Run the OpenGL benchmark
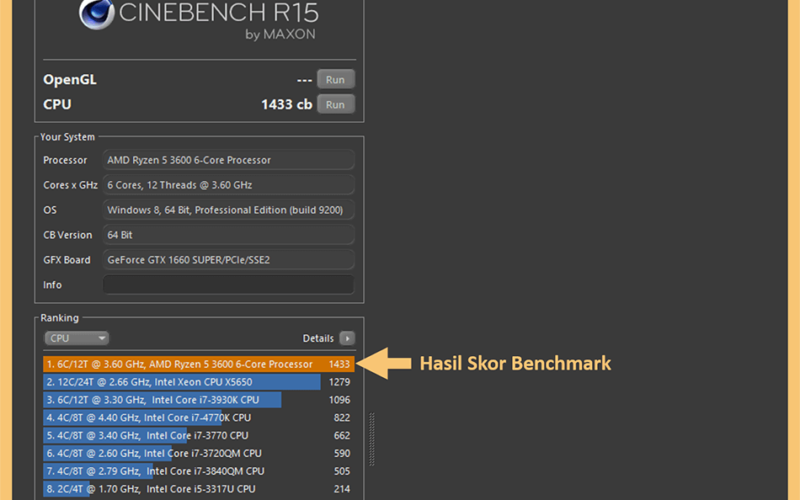This screenshot has width=800, height=500. click(335, 80)
